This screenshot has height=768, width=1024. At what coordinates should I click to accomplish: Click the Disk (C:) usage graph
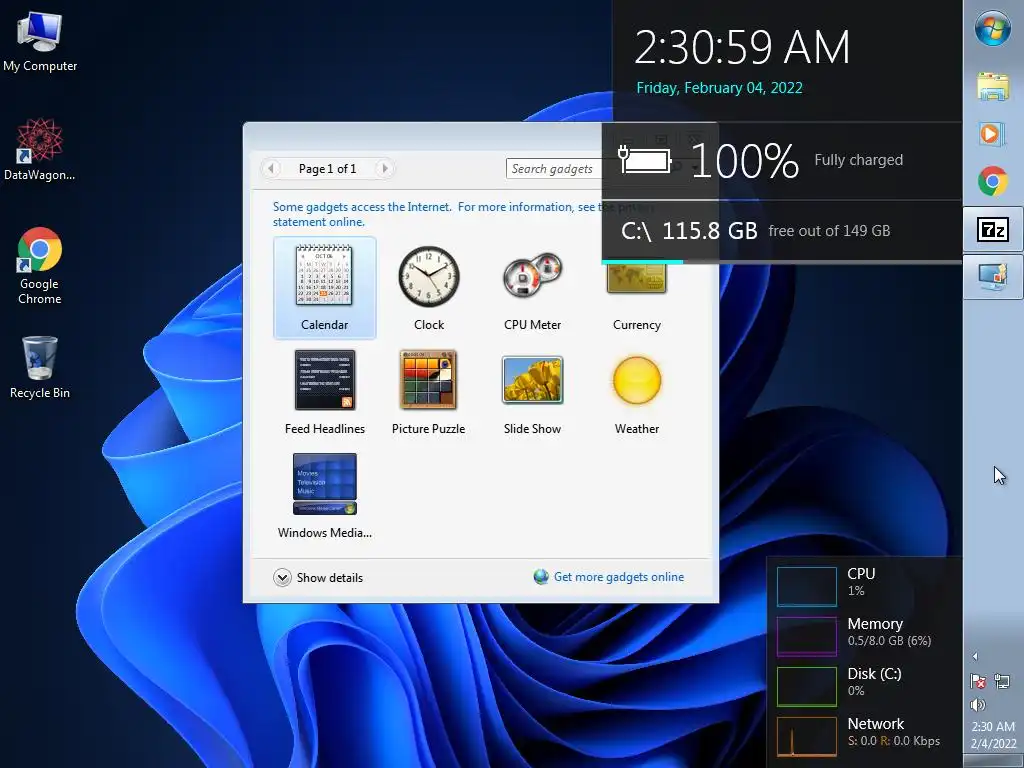click(x=807, y=686)
